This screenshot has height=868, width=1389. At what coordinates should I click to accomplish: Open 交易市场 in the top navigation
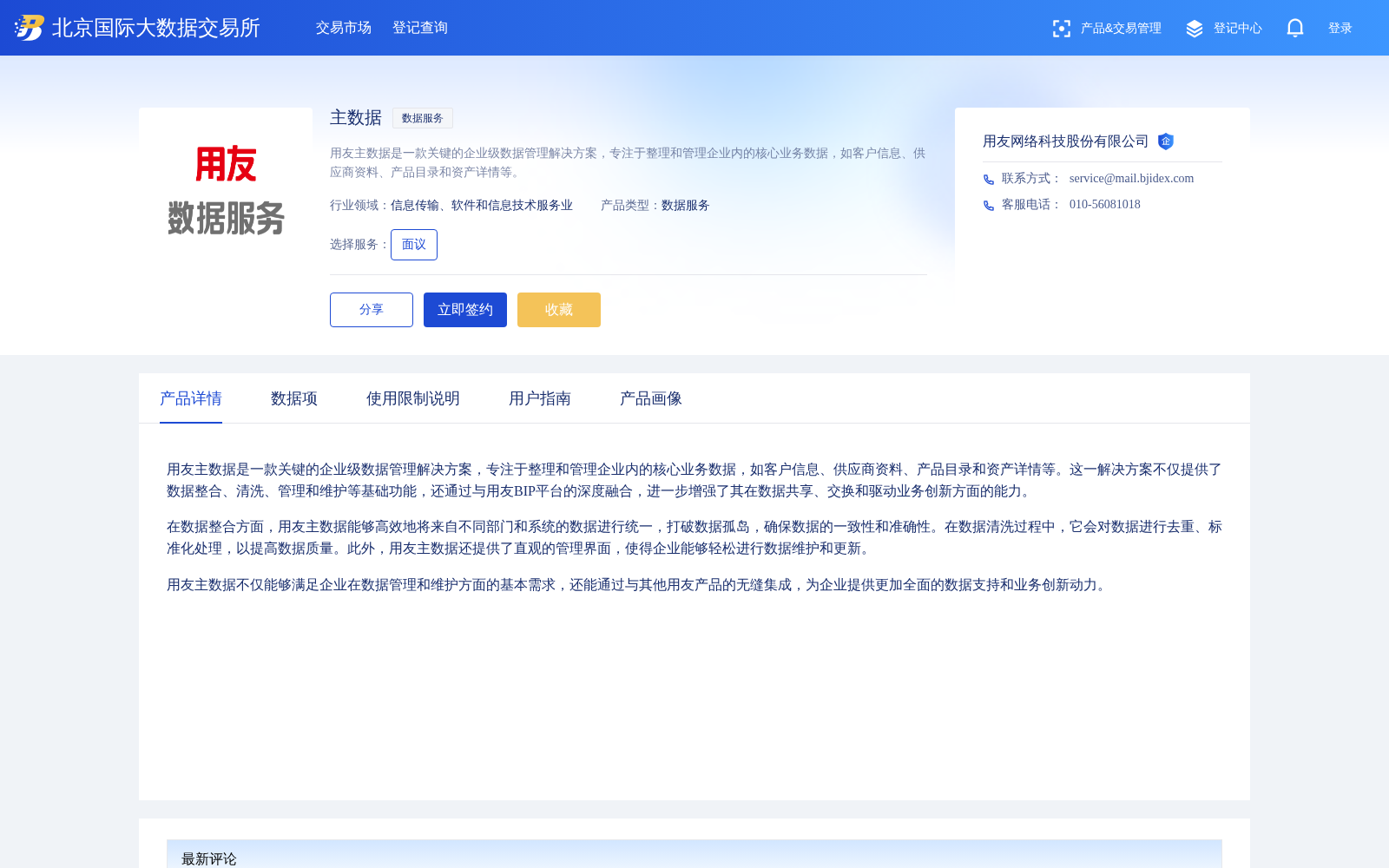[344, 28]
